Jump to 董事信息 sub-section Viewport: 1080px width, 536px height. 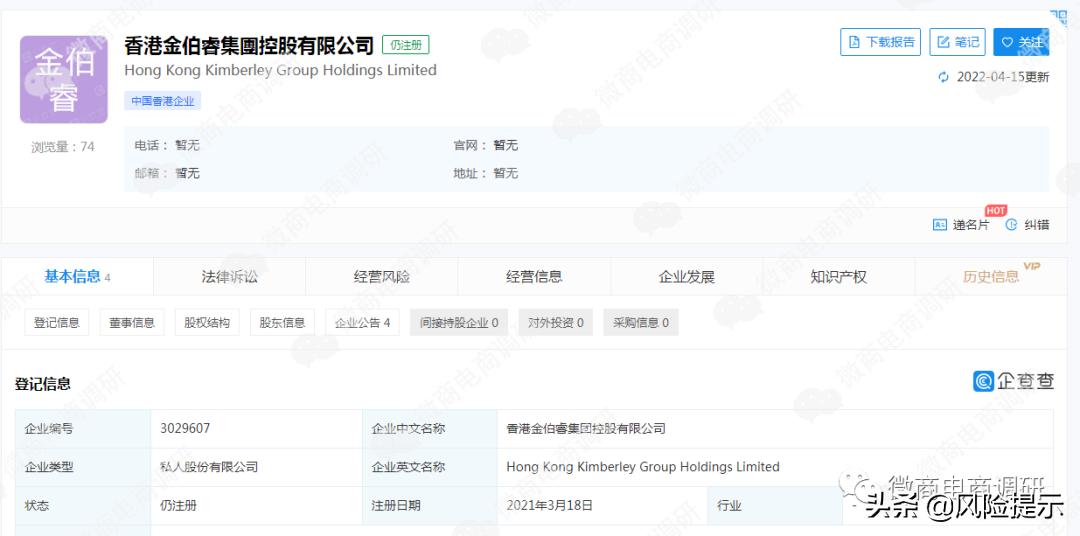[132, 322]
